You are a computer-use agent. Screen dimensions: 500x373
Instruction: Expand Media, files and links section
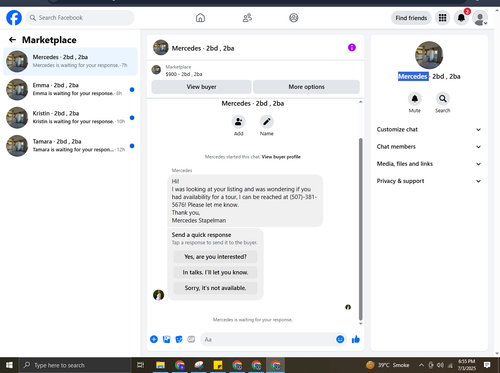click(429, 164)
